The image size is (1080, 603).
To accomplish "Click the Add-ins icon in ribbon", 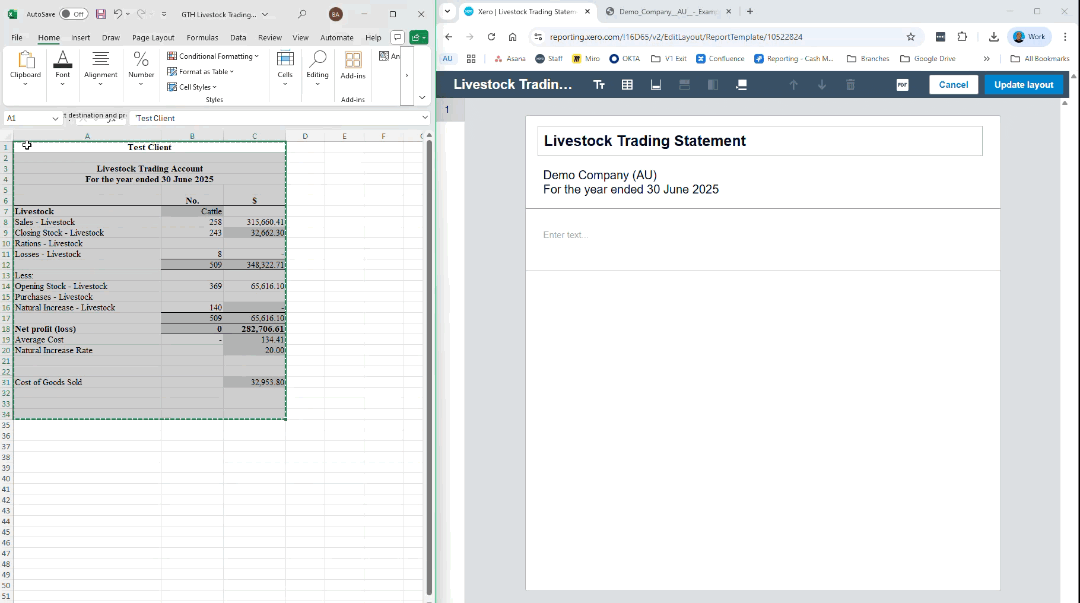I will 352,64.
